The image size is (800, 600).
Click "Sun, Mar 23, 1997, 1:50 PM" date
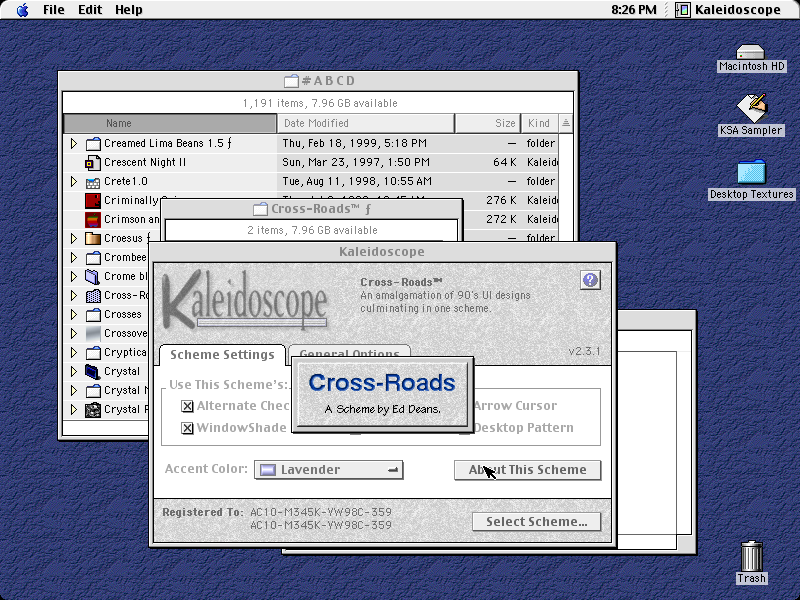(356, 163)
